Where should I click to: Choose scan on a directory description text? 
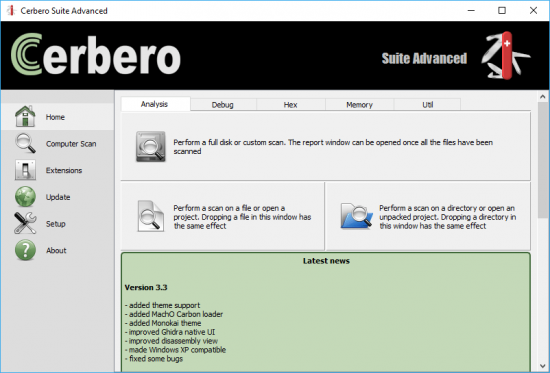click(448, 217)
